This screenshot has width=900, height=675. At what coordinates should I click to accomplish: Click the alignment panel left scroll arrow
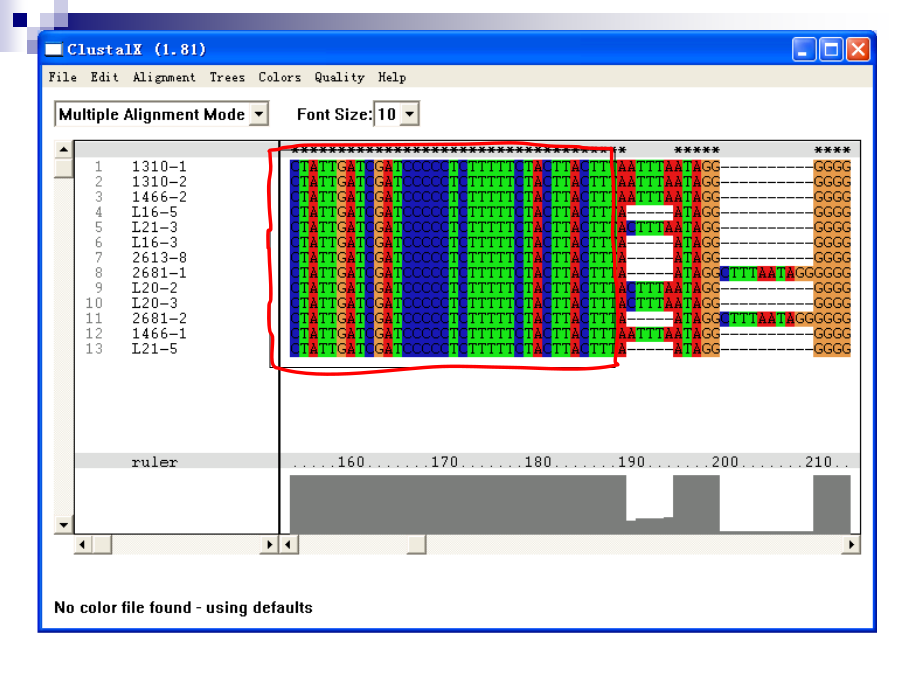(288, 544)
